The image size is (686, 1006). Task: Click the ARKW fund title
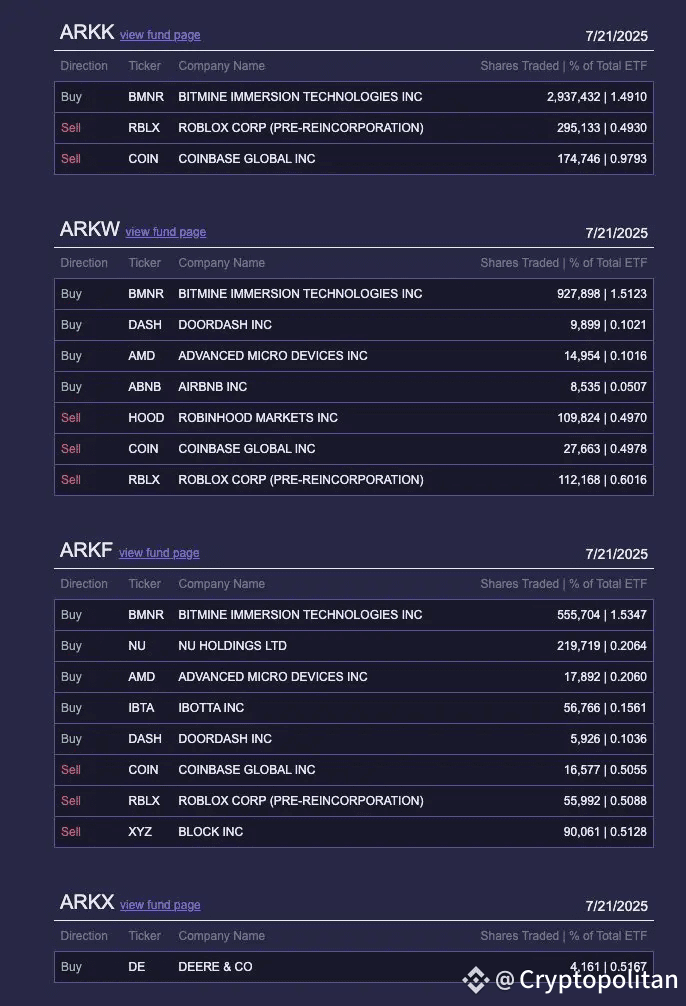(90, 229)
